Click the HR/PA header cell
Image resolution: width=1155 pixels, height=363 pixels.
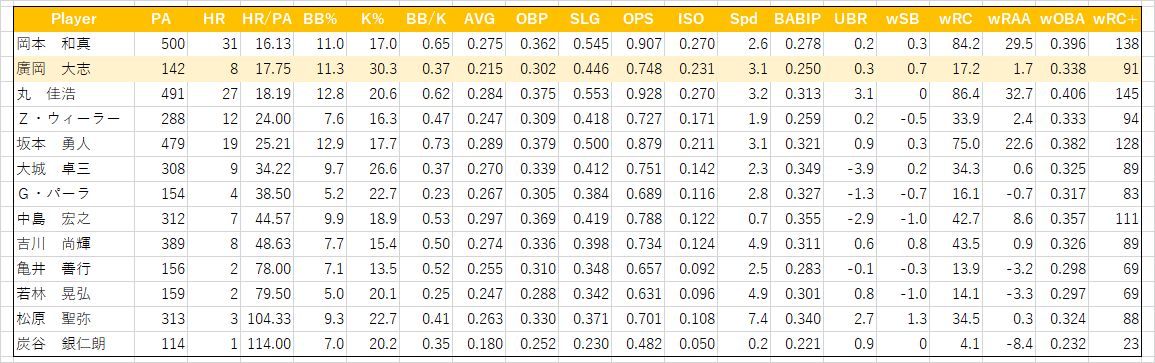pyautogui.click(x=266, y=19)
